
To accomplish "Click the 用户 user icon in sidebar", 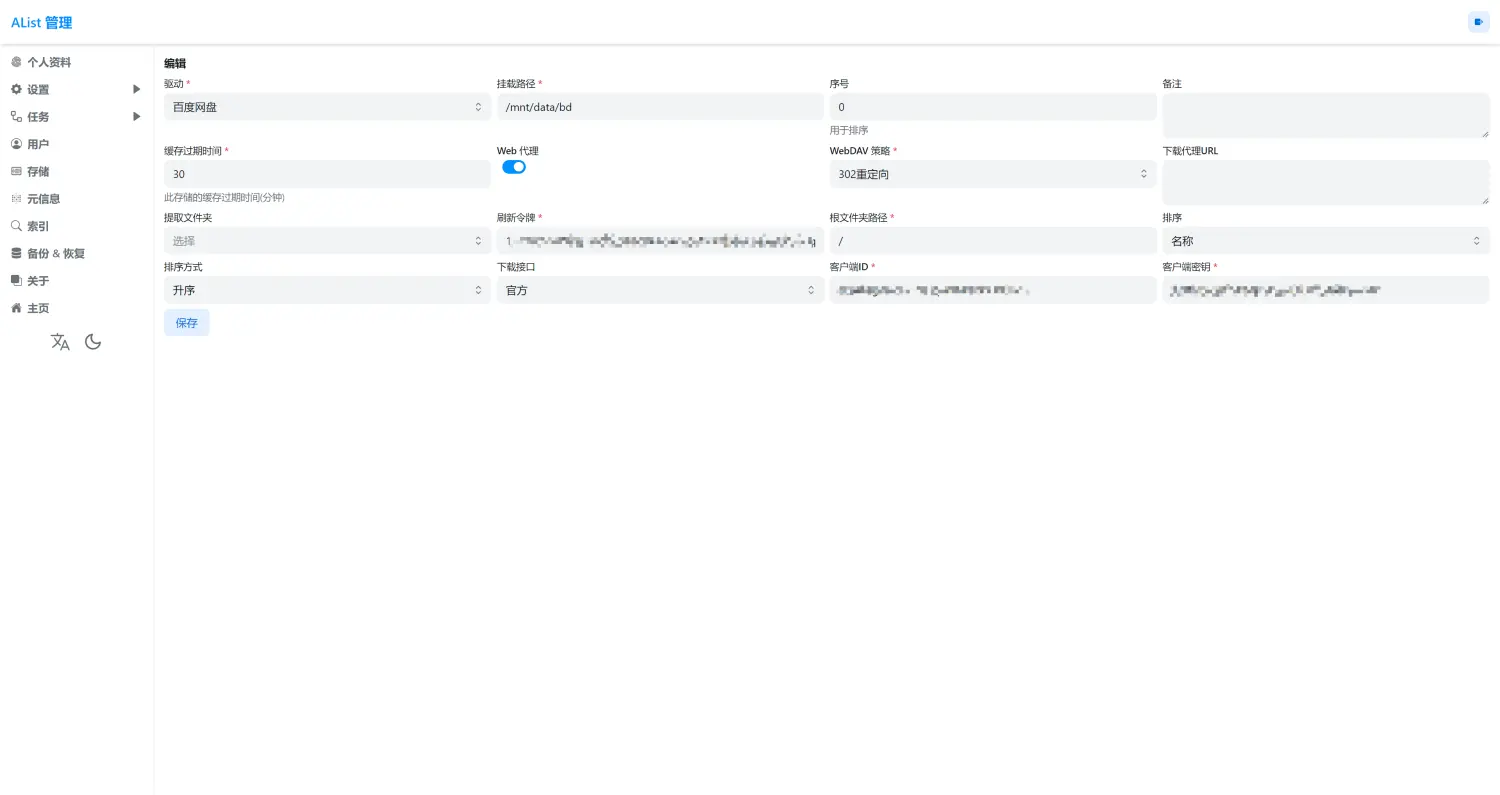I will (16, 144).
